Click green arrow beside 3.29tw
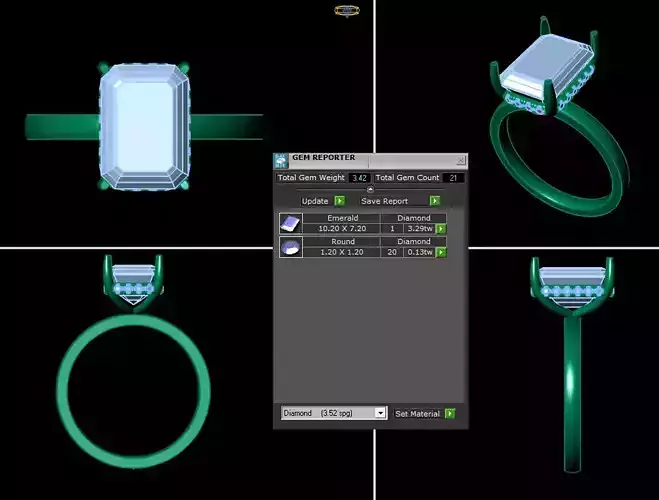659x500 pixels. (441, 229)
